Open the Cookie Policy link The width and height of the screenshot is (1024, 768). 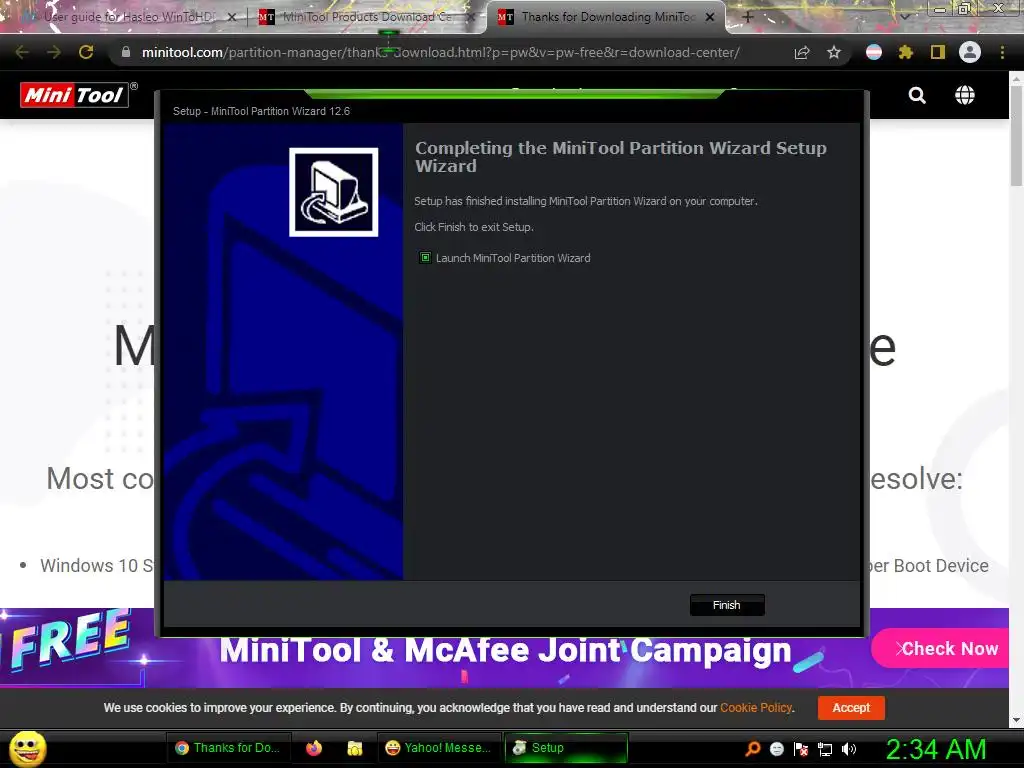756,708
